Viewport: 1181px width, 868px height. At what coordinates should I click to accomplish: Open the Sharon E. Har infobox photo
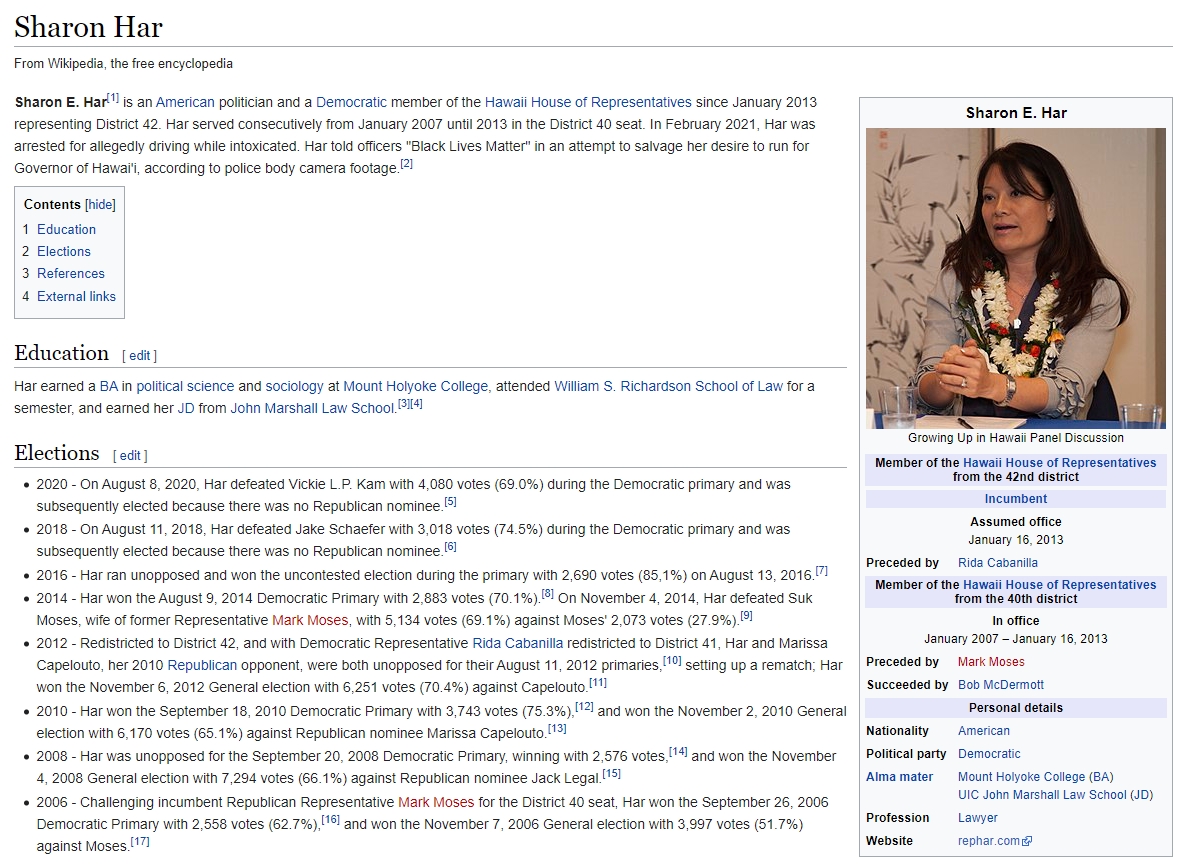[x=1015, y=278]
